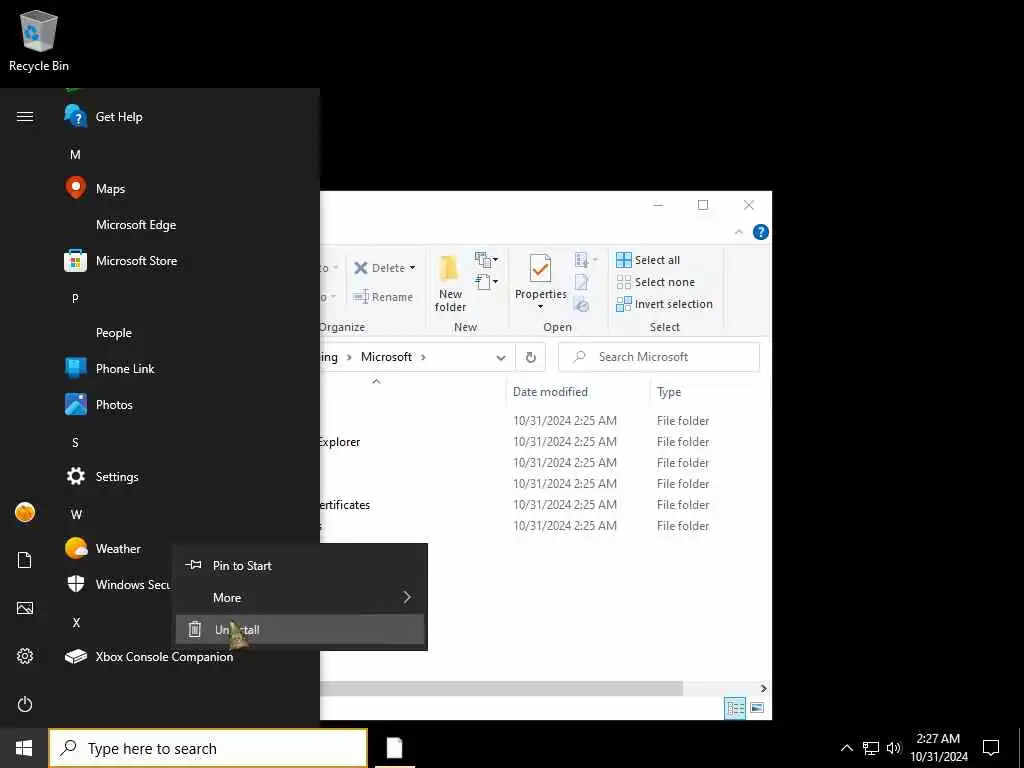Click Delete in Explorer ribbon
The width and height of the screenshot is (1024, 768).
pos(379,268)
